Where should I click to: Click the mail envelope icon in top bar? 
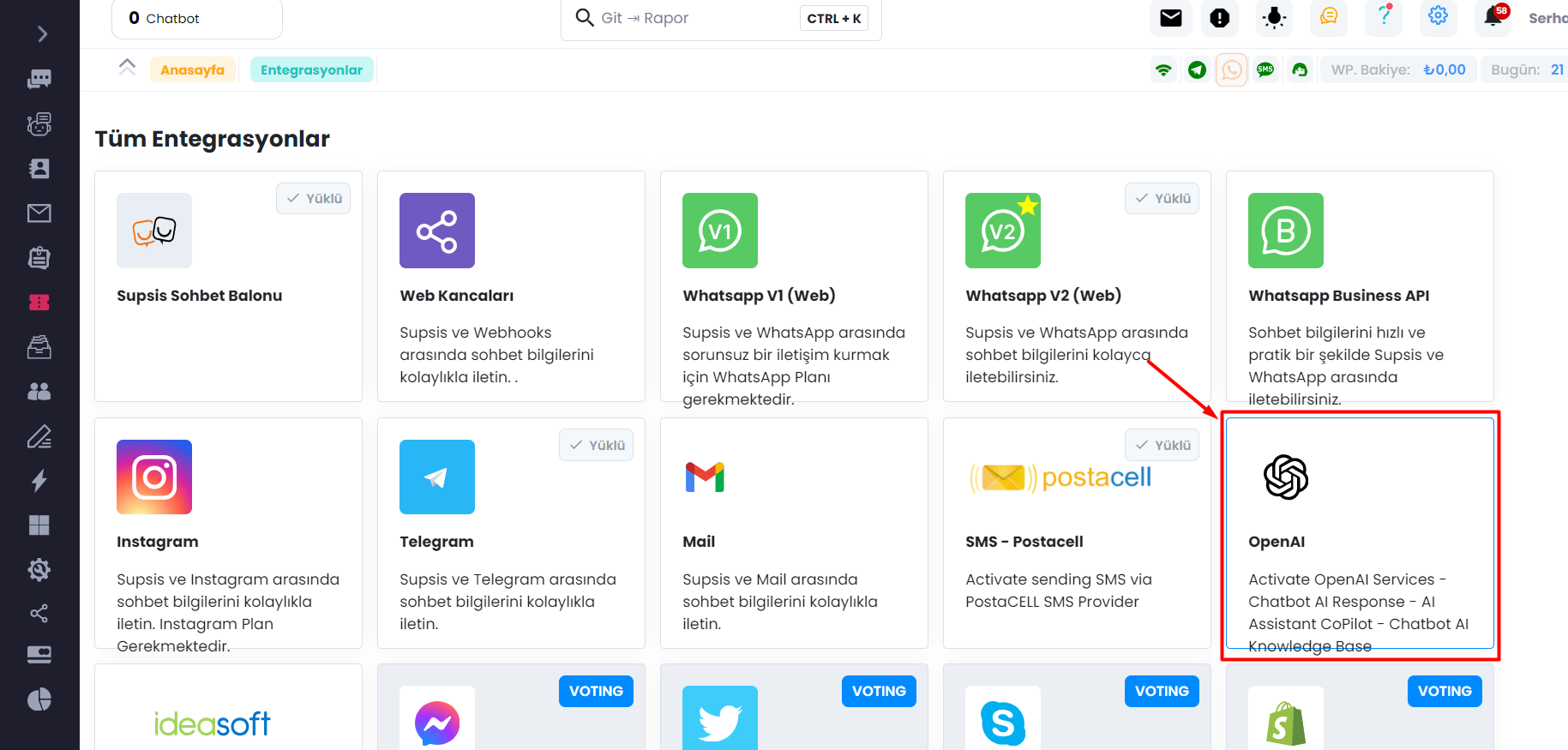1171,18
